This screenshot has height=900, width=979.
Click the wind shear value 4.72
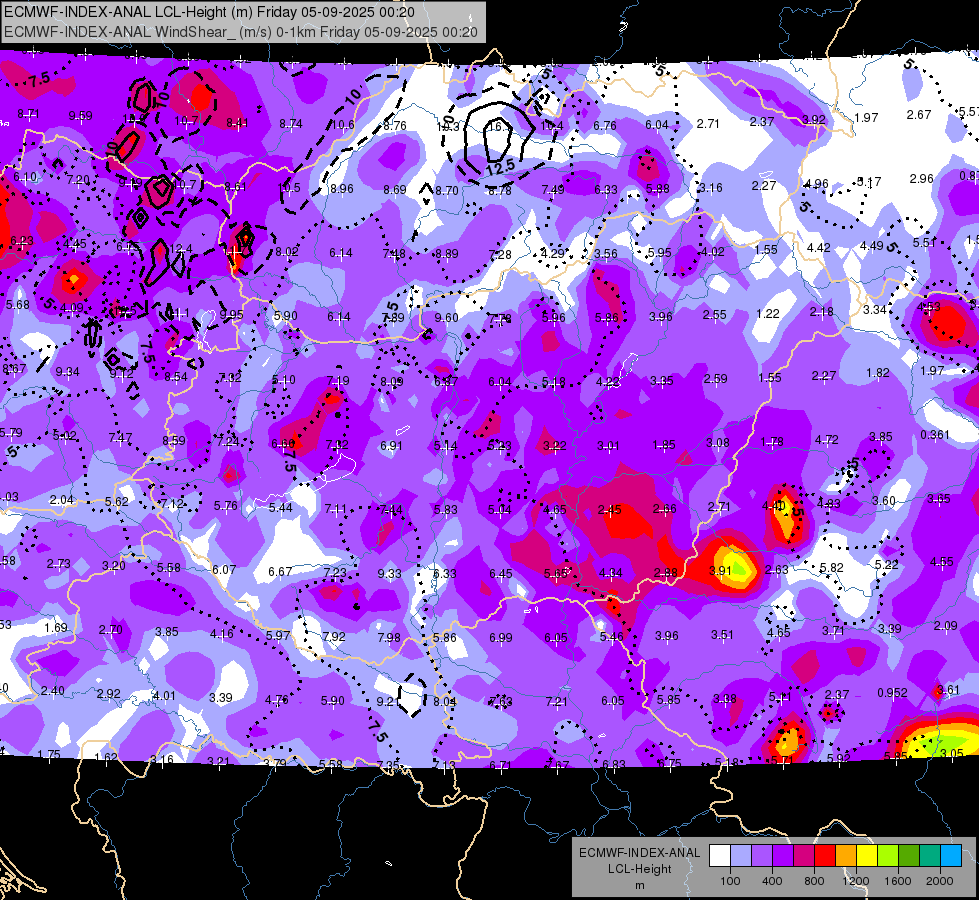click(x=827, y=440)
